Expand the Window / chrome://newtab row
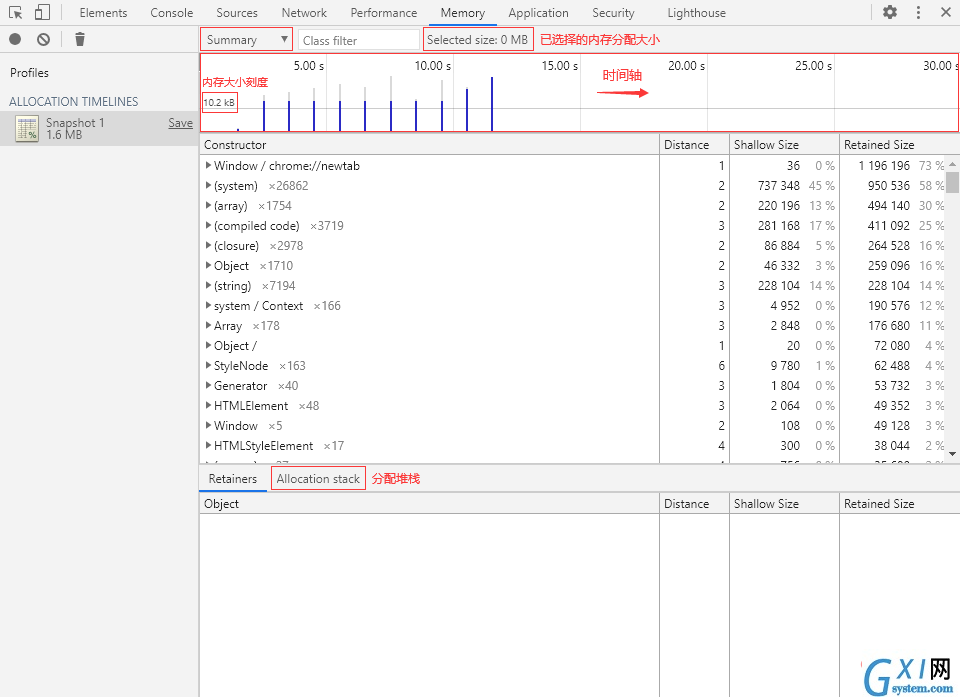960x697 pixels. (208, 165)
